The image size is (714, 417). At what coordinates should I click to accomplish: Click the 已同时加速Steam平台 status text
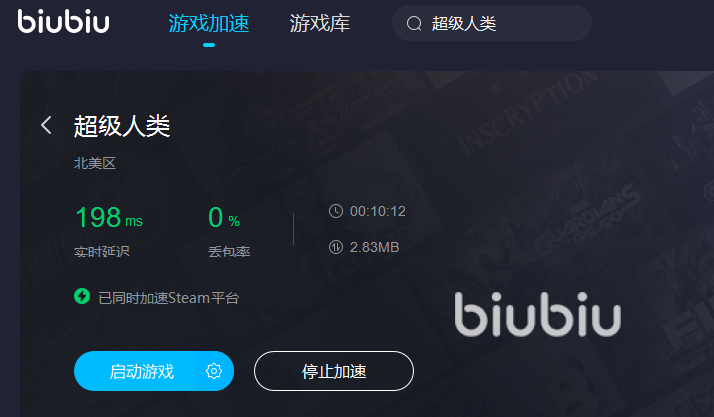(x=168, y=298)
